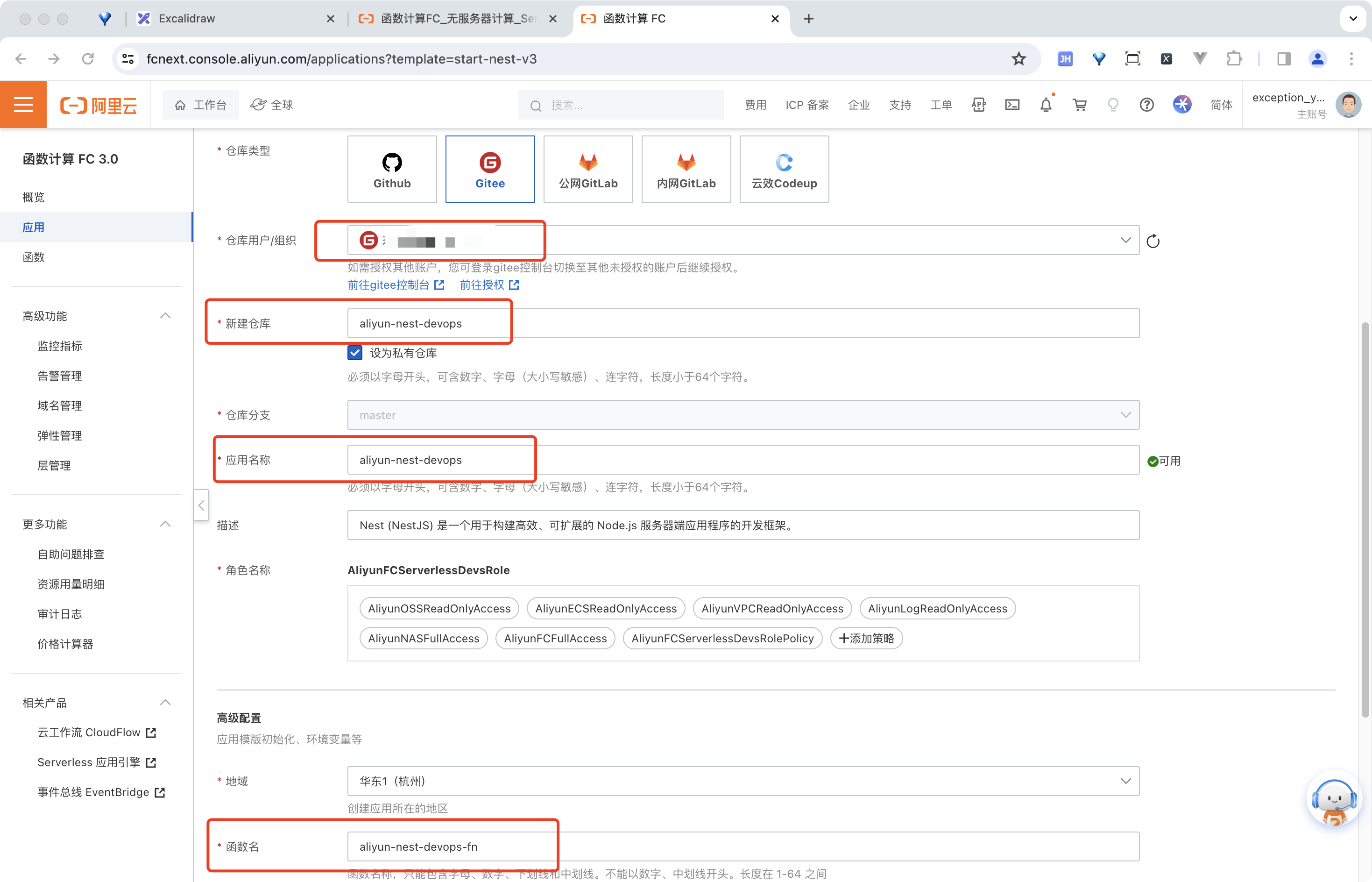Open the browser tab search chevron

tap(1353, 19)
